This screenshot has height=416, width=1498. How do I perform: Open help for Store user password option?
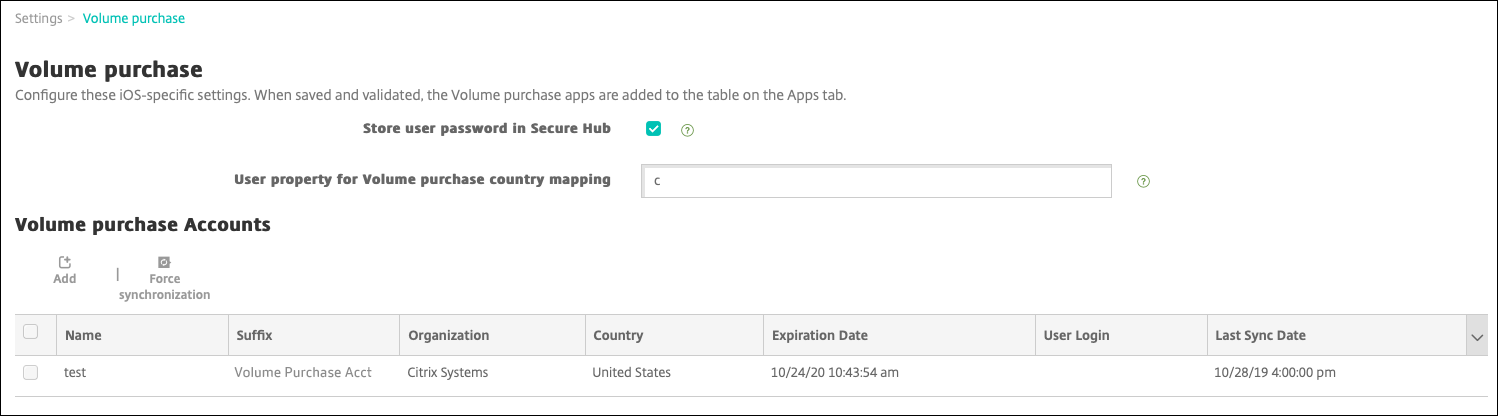coord(687,130)
